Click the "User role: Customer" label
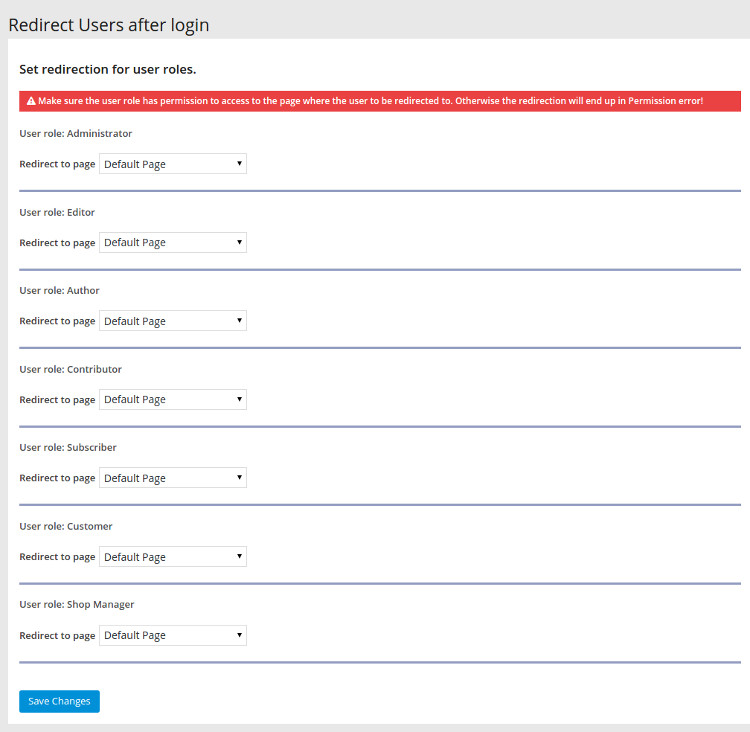Viewport: 750px width, 732px height. (x=66, y=526)
